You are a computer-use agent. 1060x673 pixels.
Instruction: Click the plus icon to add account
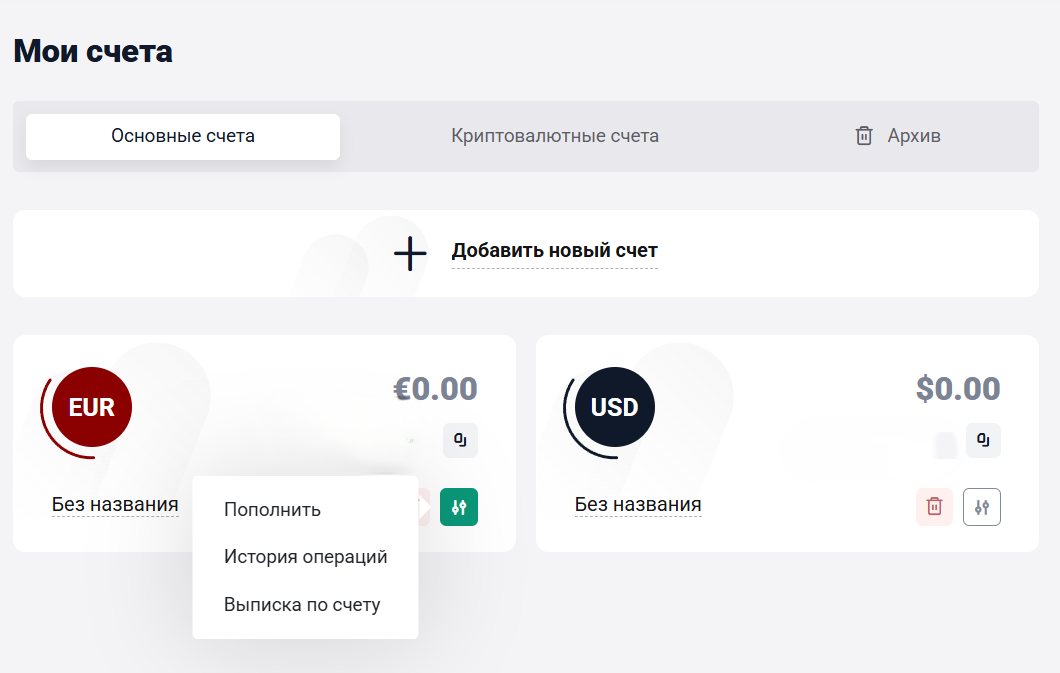coord(410,253)
